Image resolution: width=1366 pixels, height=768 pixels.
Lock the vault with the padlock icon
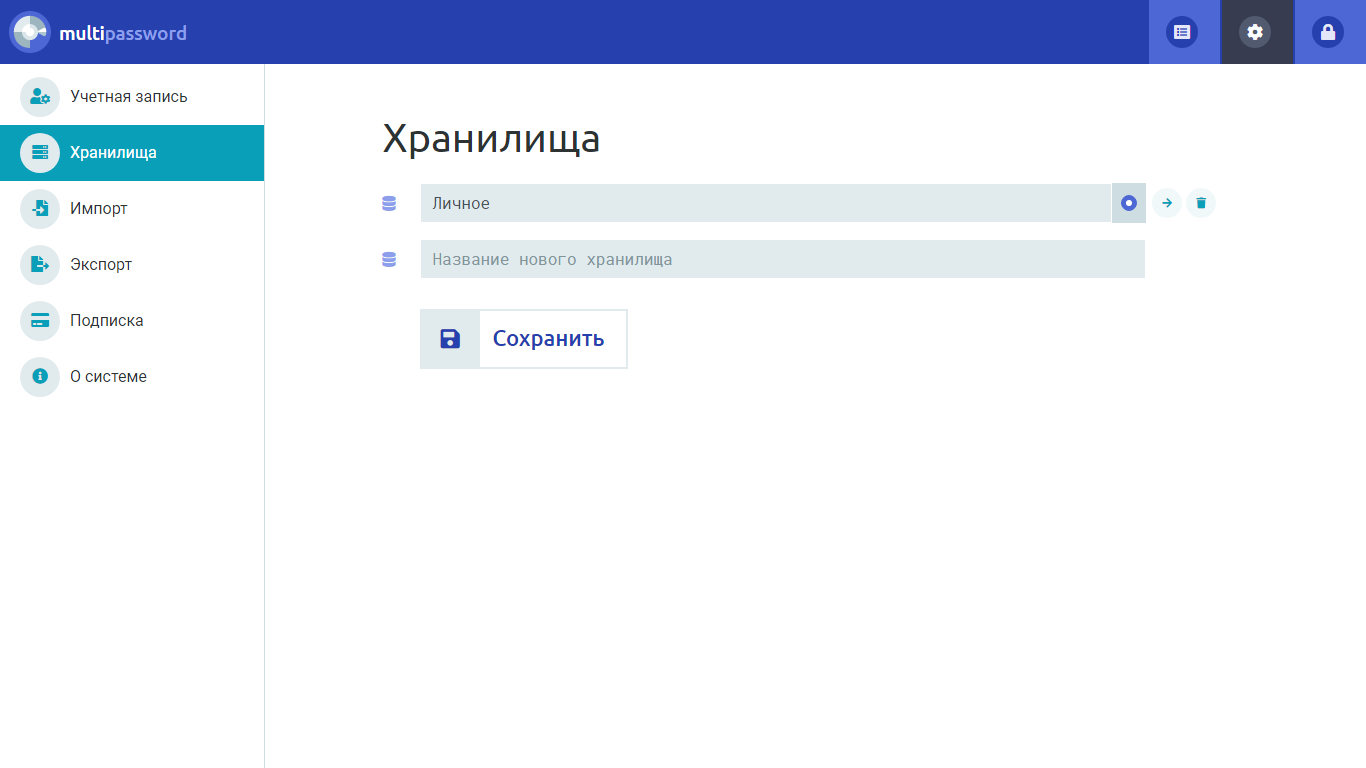[x=1328, y=32]
